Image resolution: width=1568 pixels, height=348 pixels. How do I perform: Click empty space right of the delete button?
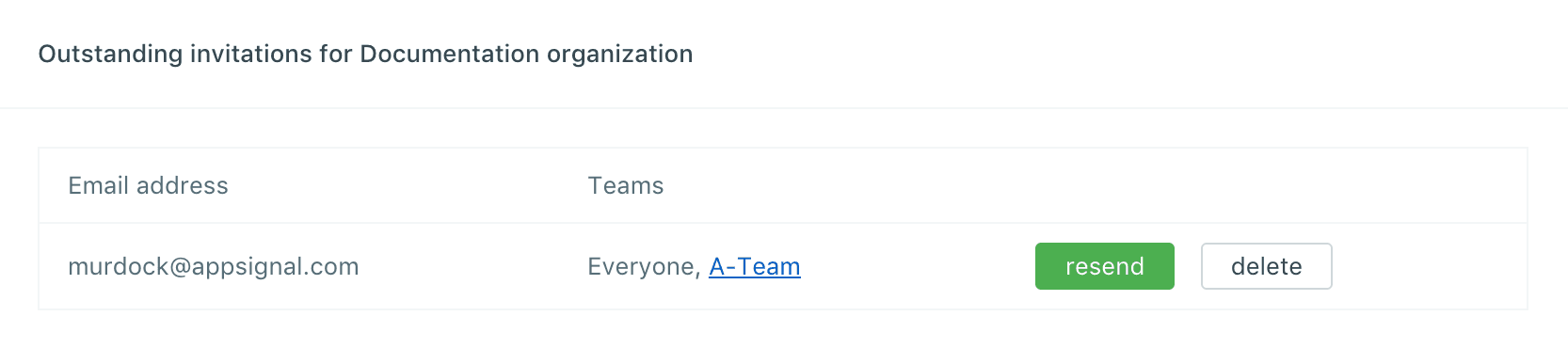pos(1429,266)
